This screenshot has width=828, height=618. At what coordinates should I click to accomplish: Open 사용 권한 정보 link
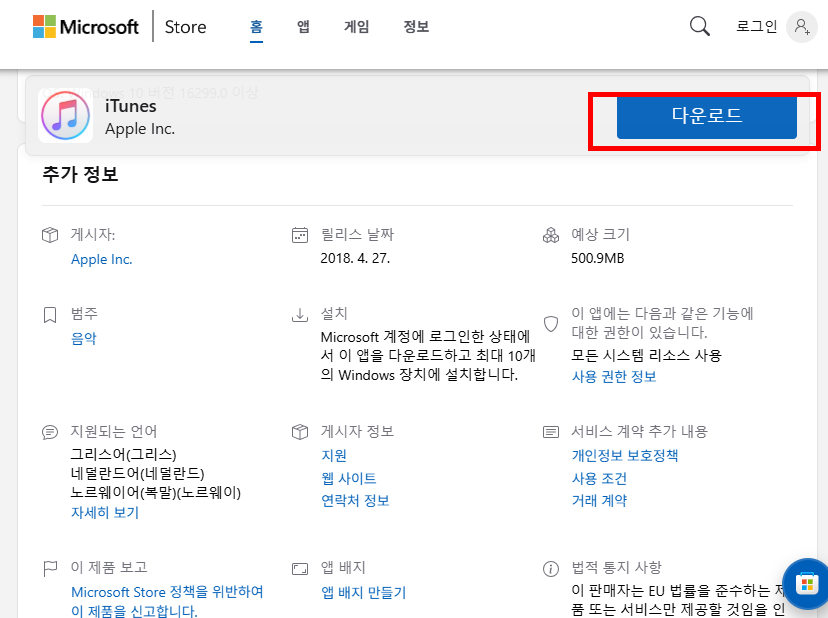tap(614, 377)
